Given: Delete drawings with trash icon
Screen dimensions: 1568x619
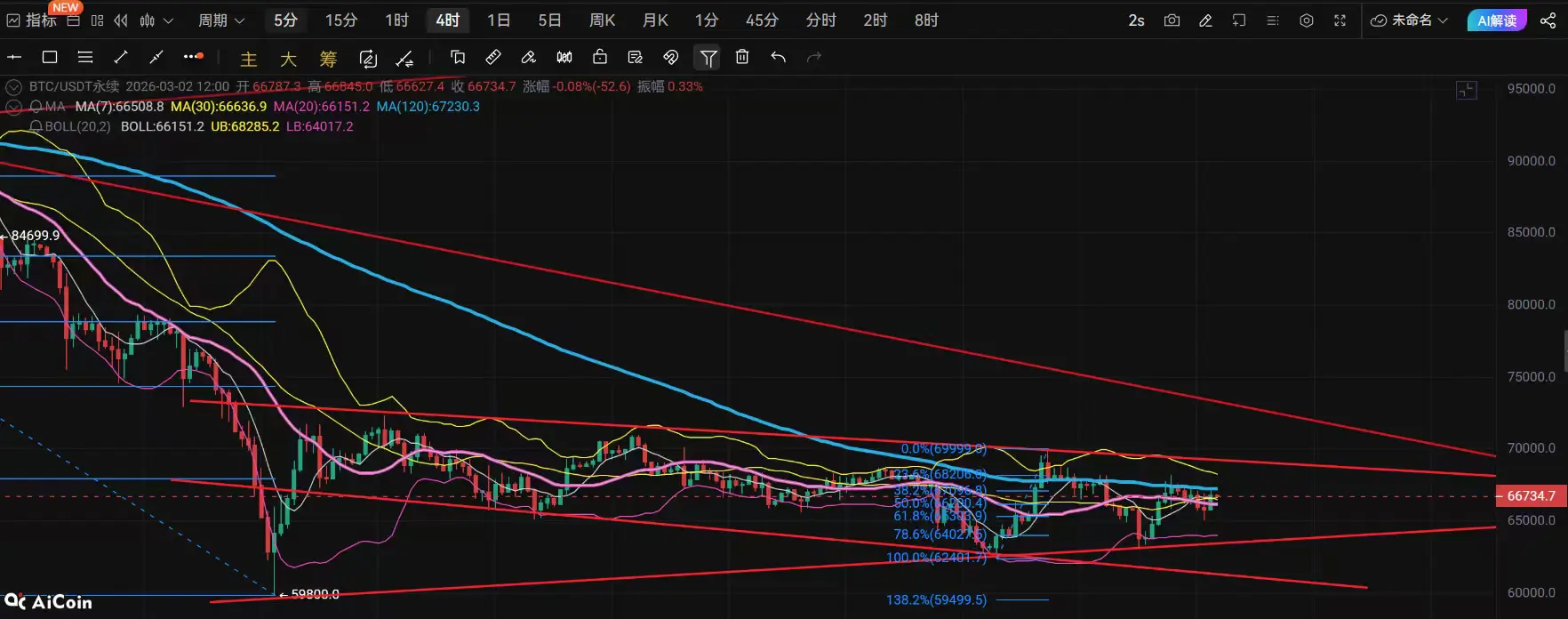Looking at the screenshot, I should tap(742, 57).
